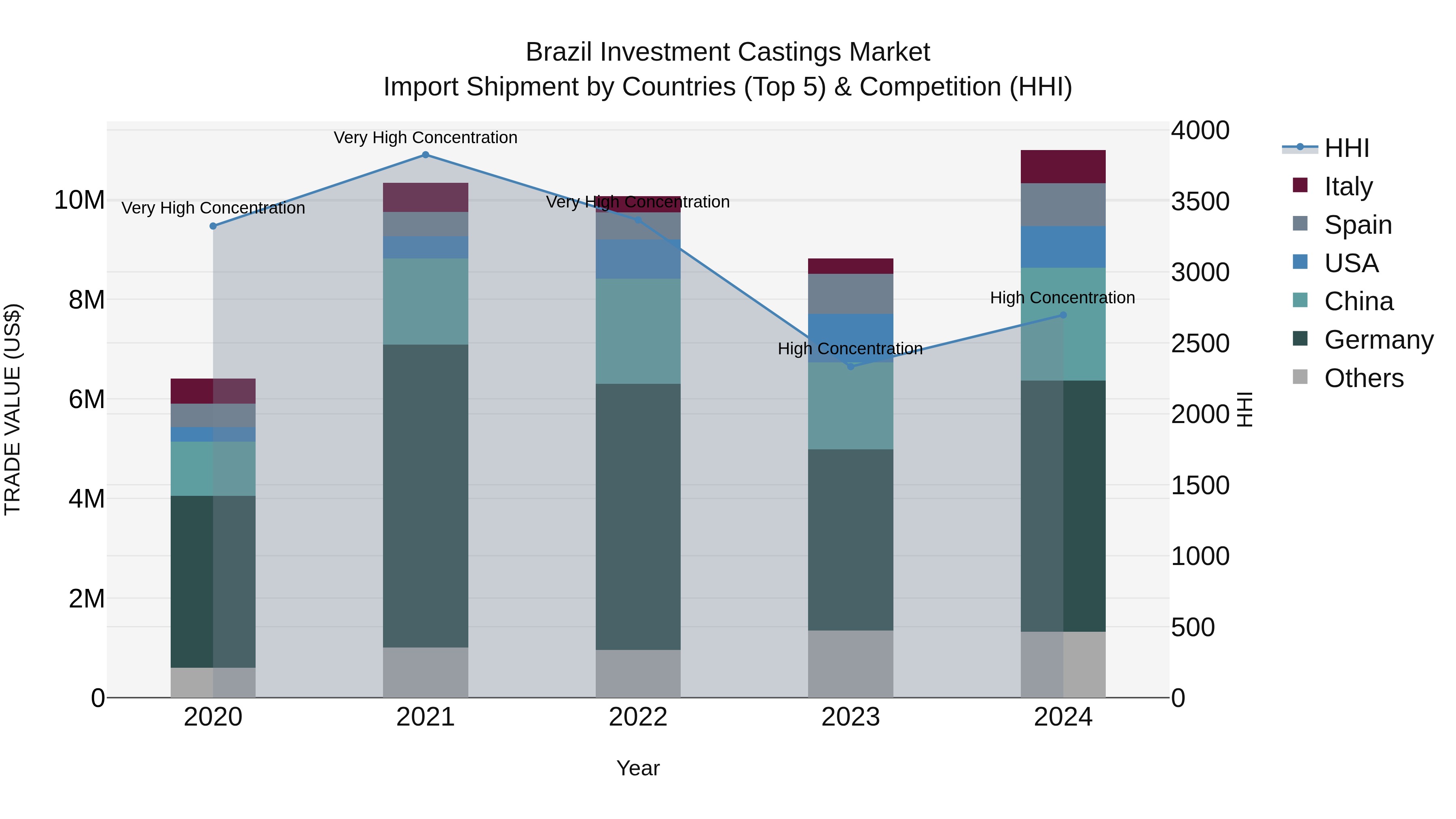Toggle the Germany legend entry
The height and width of the screenshot is (819, 1456).
1363,340
